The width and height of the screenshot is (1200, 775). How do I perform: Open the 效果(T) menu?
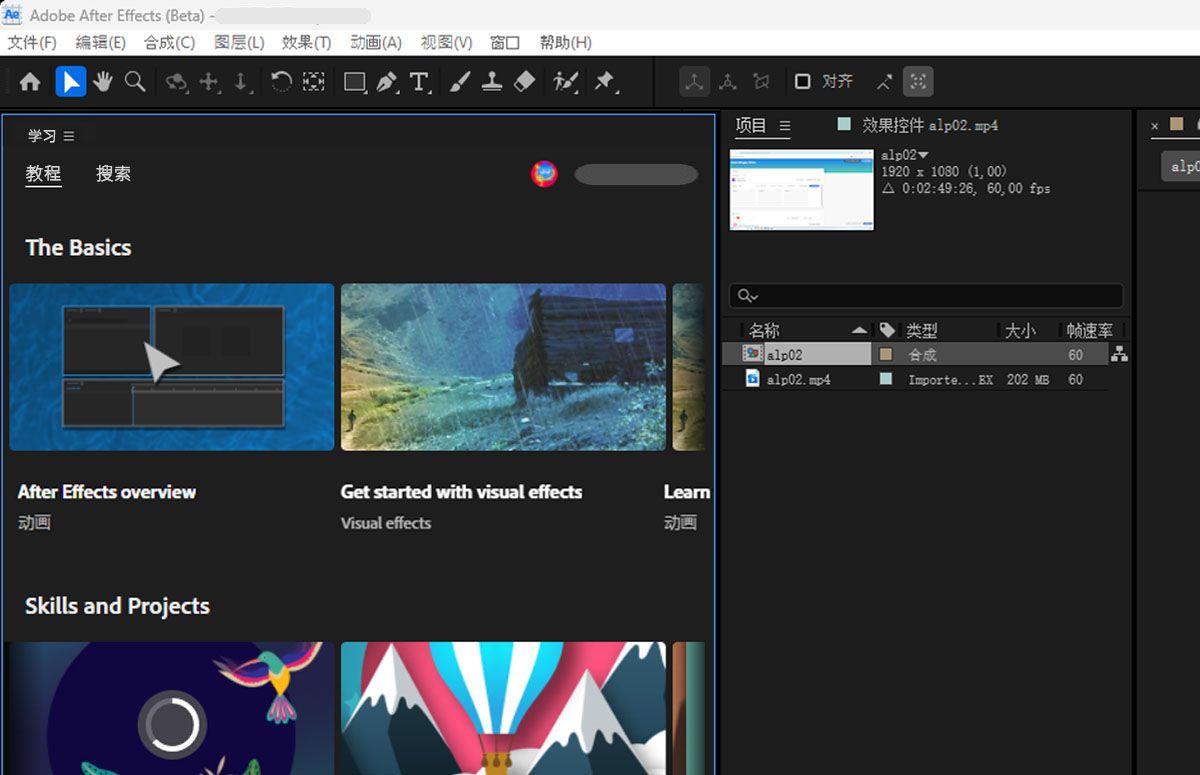[x=306, y=42]
